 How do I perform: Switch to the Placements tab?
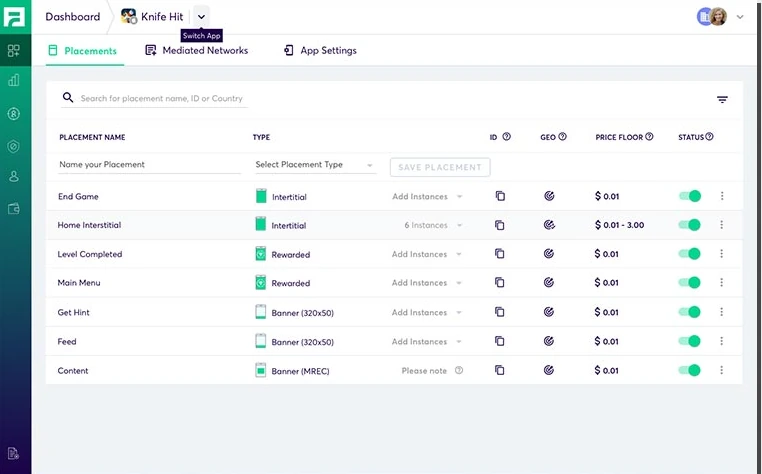click(x=85, y=51)
